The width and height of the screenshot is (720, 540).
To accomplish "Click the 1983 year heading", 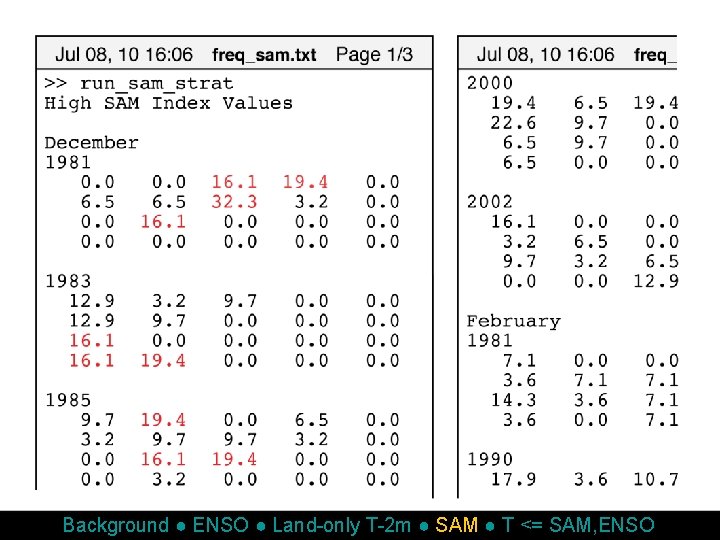I will (x=68, y=281).
